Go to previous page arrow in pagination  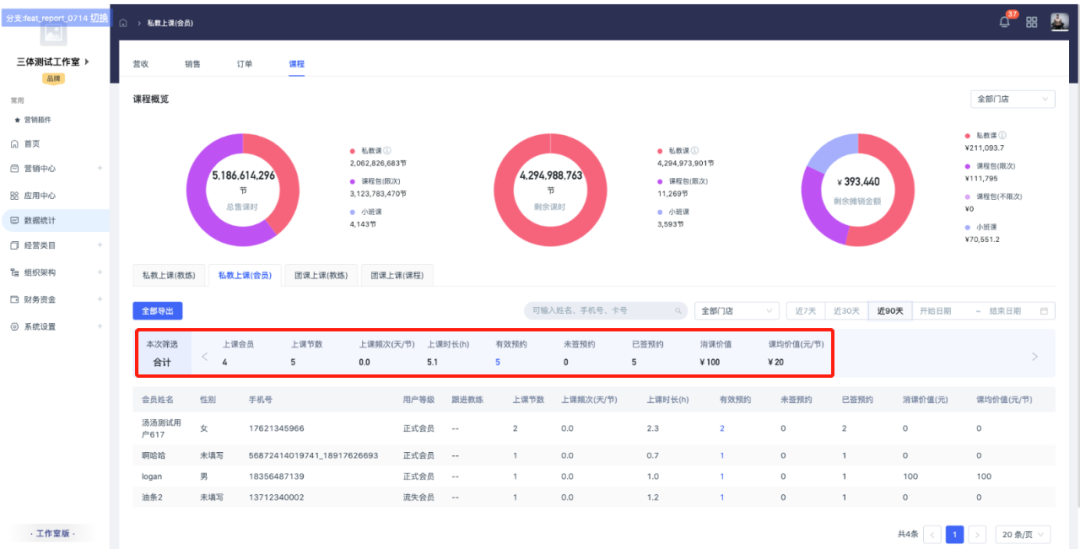click(933, 534)
